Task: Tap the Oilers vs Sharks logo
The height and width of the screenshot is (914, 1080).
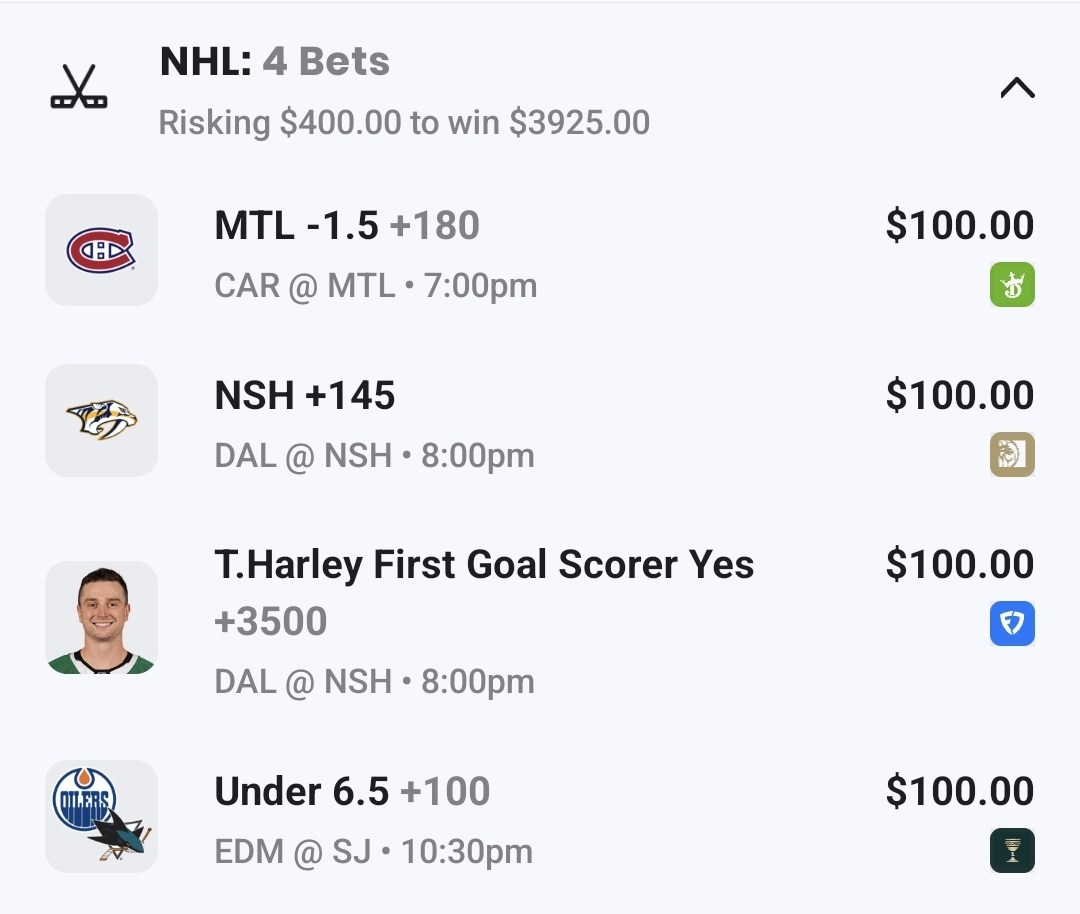Action: (x=101, y=816)
